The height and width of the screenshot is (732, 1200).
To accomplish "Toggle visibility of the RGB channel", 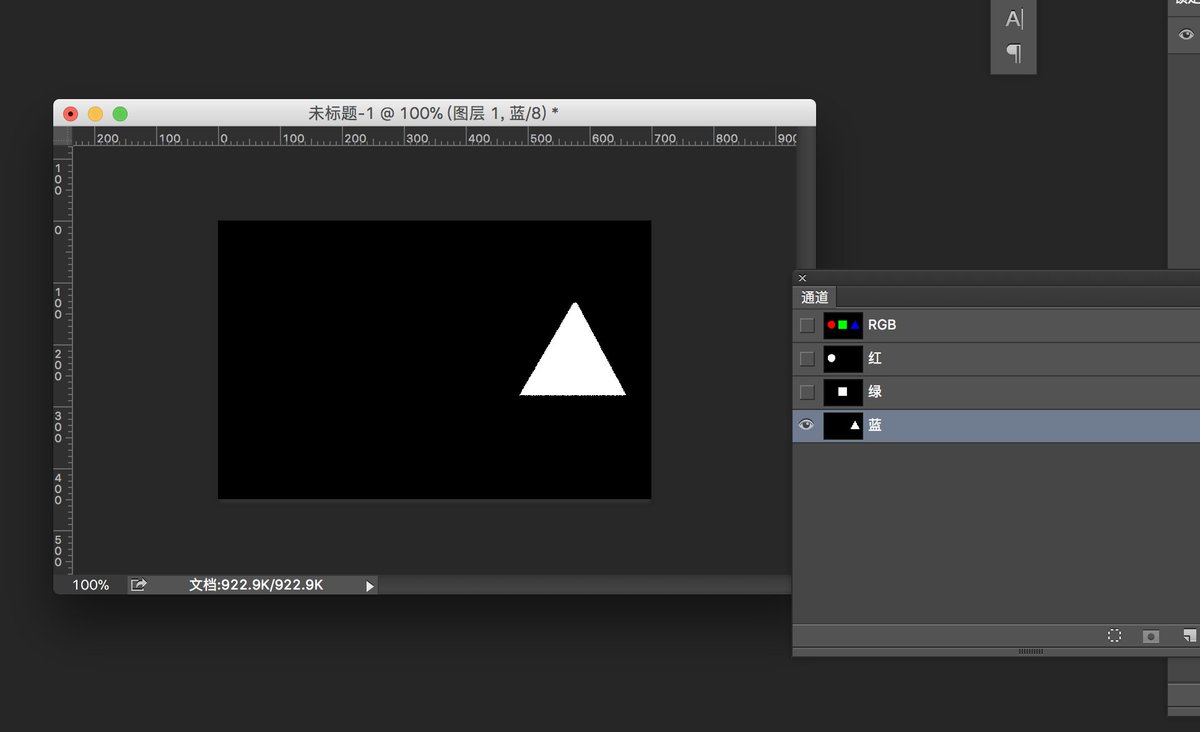I will point(807,325).
